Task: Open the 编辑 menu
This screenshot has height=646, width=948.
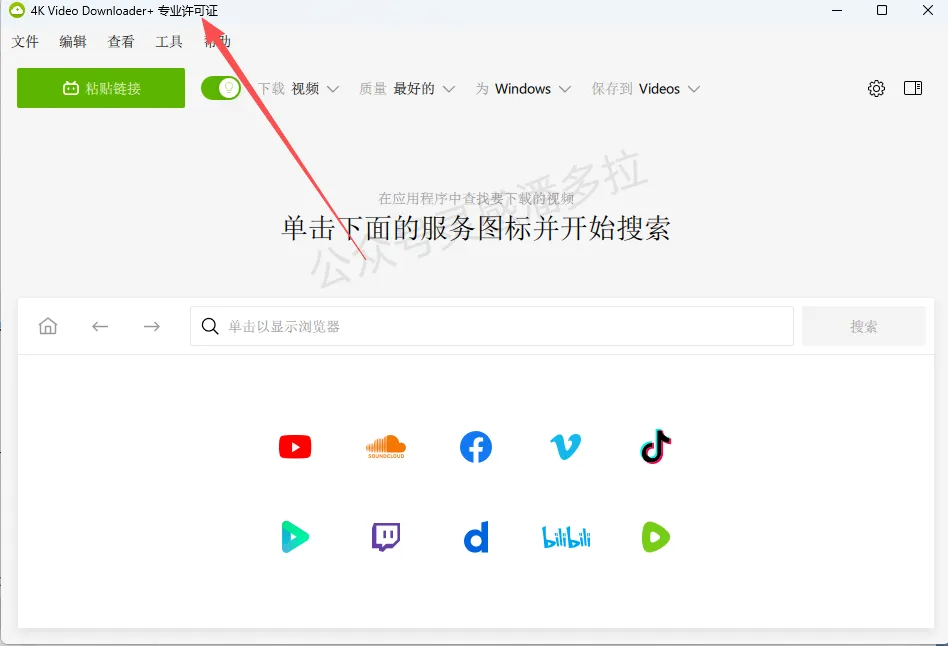Action: [x=73, y=41]
